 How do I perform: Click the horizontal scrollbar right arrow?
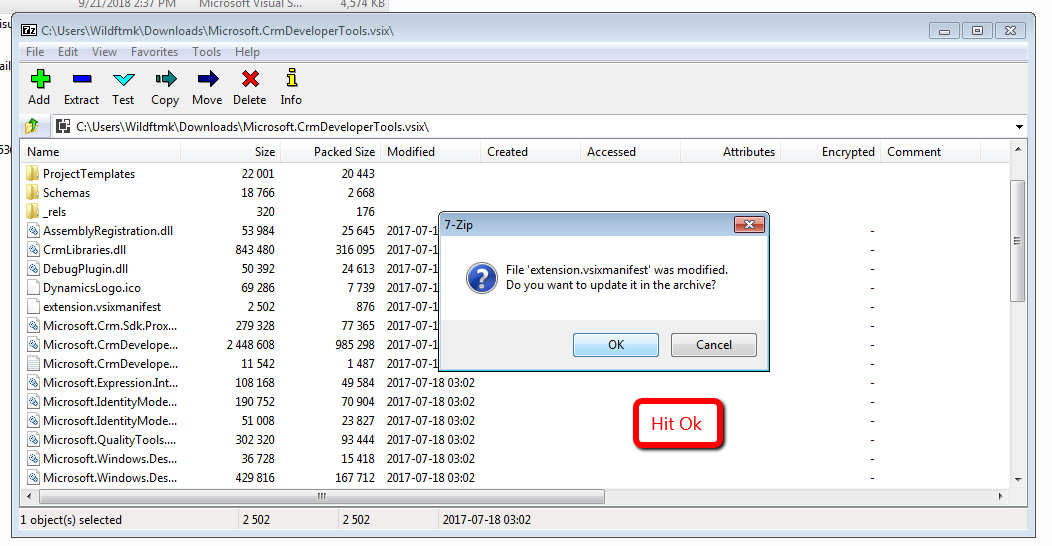1000,496
